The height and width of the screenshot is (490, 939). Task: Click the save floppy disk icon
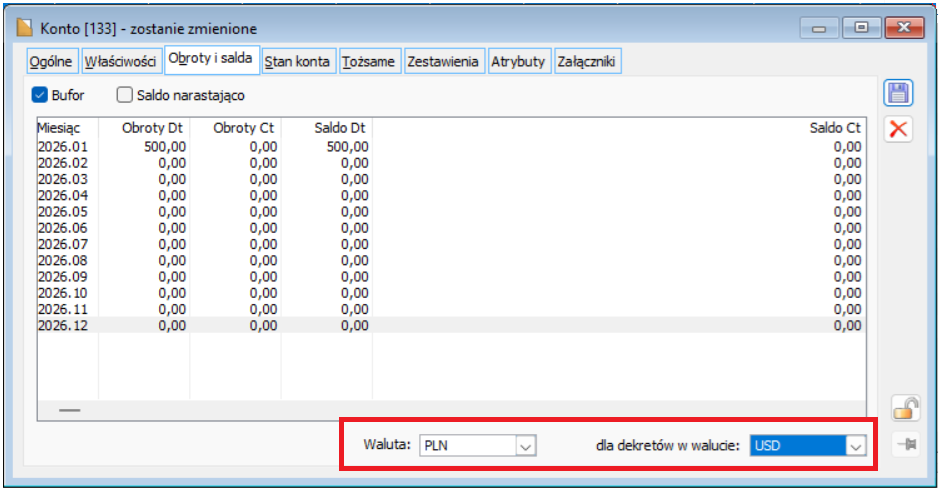[x=898, y=93]
